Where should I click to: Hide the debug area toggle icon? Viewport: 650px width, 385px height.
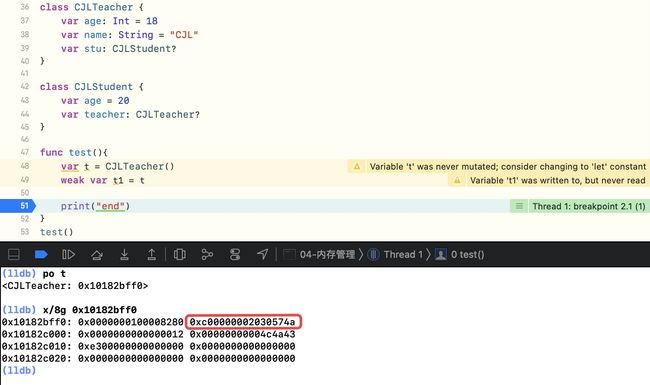point(14,254)
